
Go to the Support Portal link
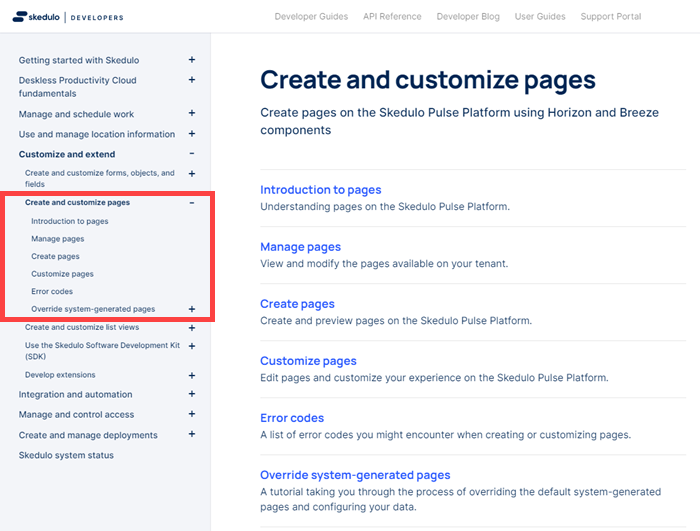coord(611,17)
